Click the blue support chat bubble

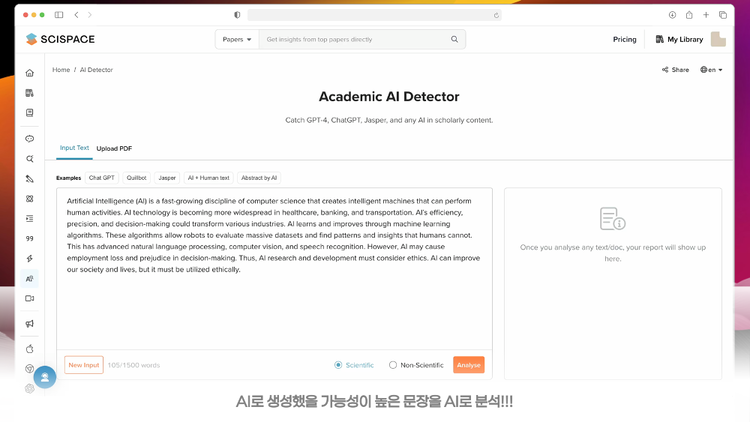coord(45,377)
